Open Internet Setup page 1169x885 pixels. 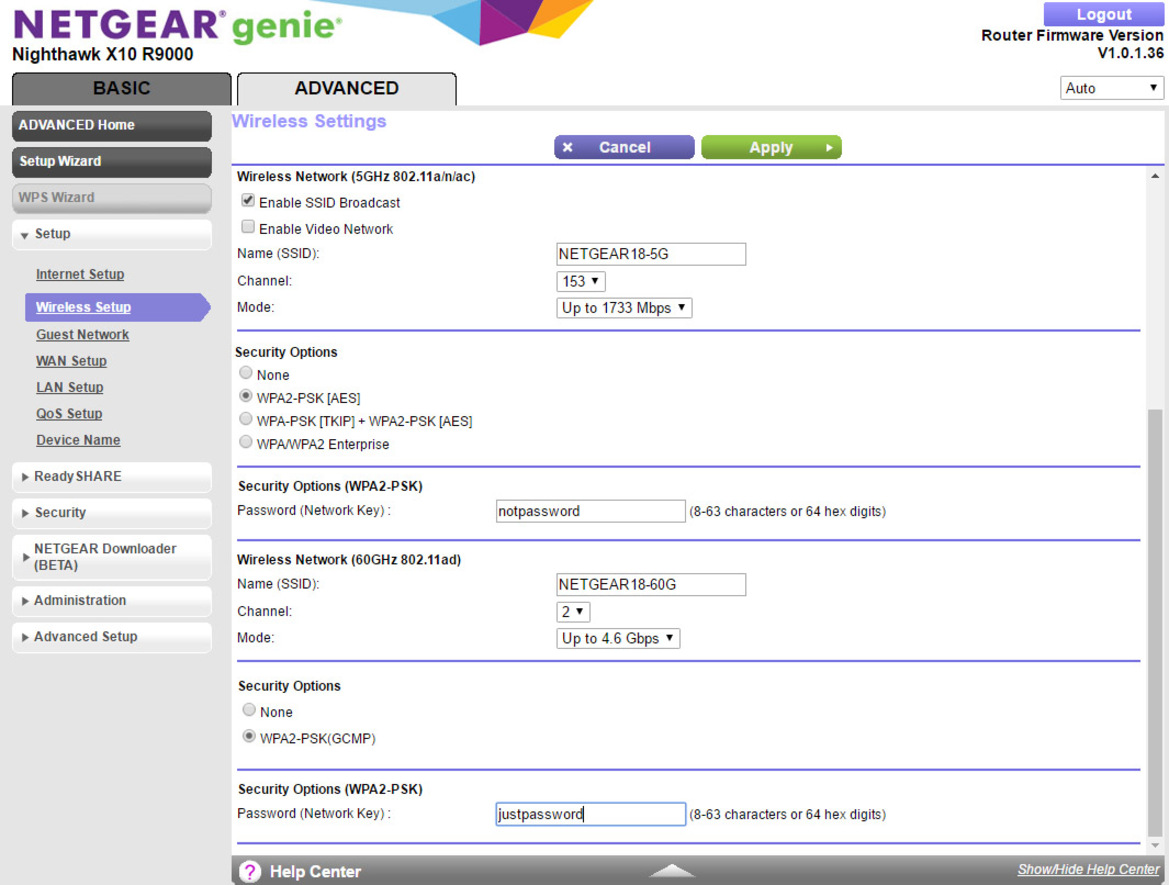pos(81,274)
